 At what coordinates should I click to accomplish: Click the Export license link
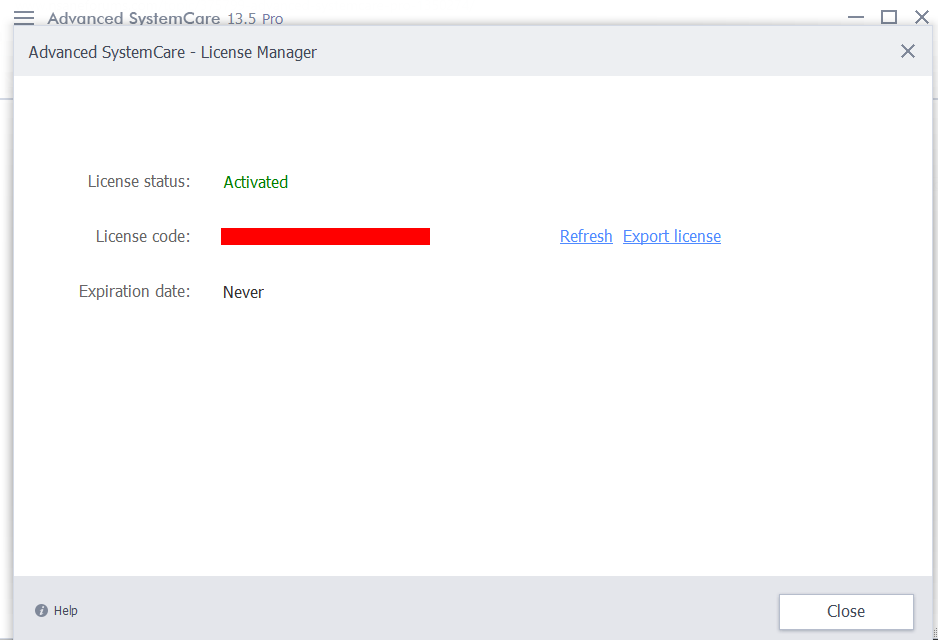click(x=672, y=236)
